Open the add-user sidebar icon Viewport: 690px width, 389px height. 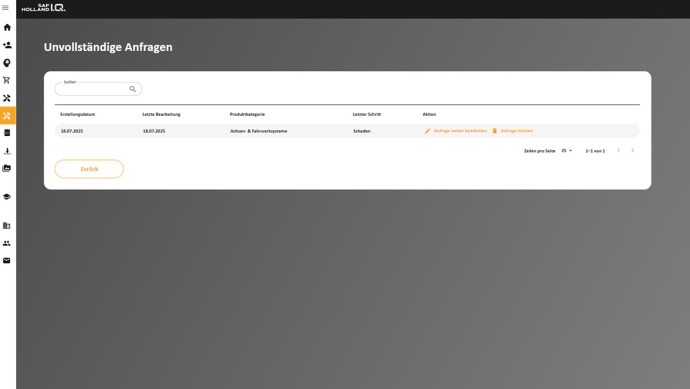[7, 45]
